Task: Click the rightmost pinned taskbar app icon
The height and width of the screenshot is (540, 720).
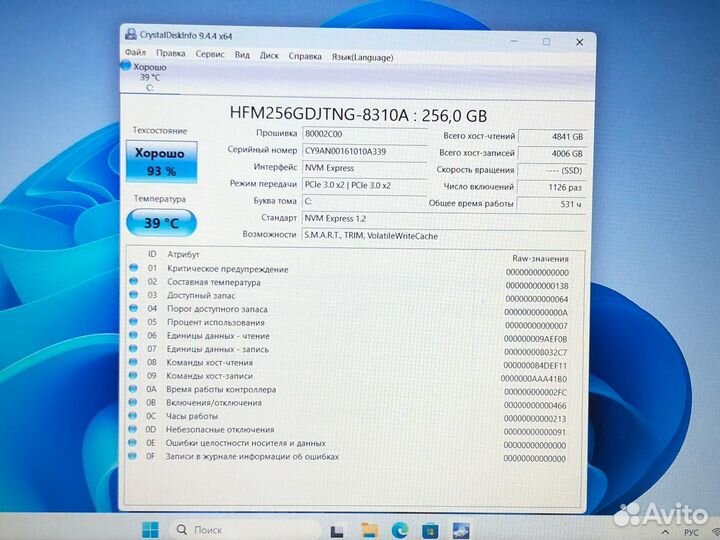Action: (461, 530)
